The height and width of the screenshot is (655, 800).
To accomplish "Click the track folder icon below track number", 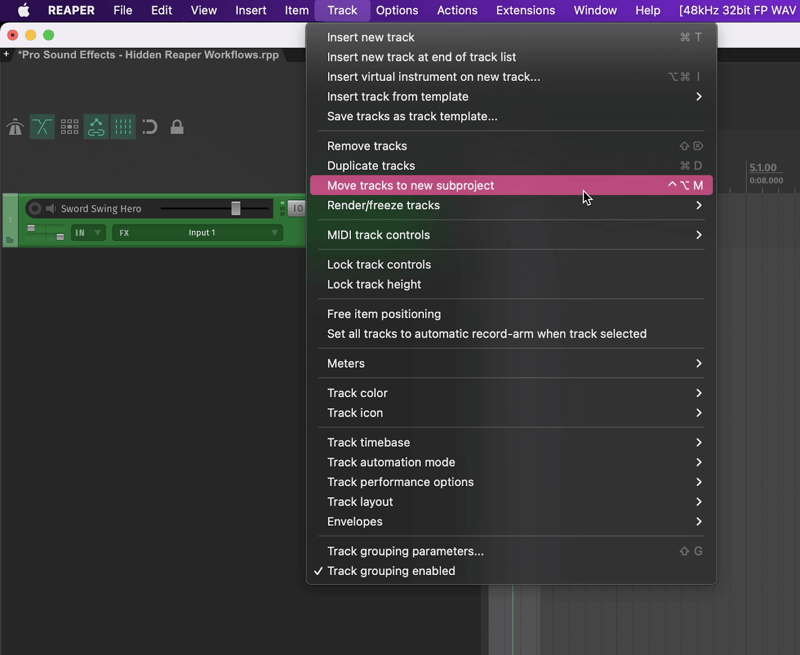I will coord(9,239).
